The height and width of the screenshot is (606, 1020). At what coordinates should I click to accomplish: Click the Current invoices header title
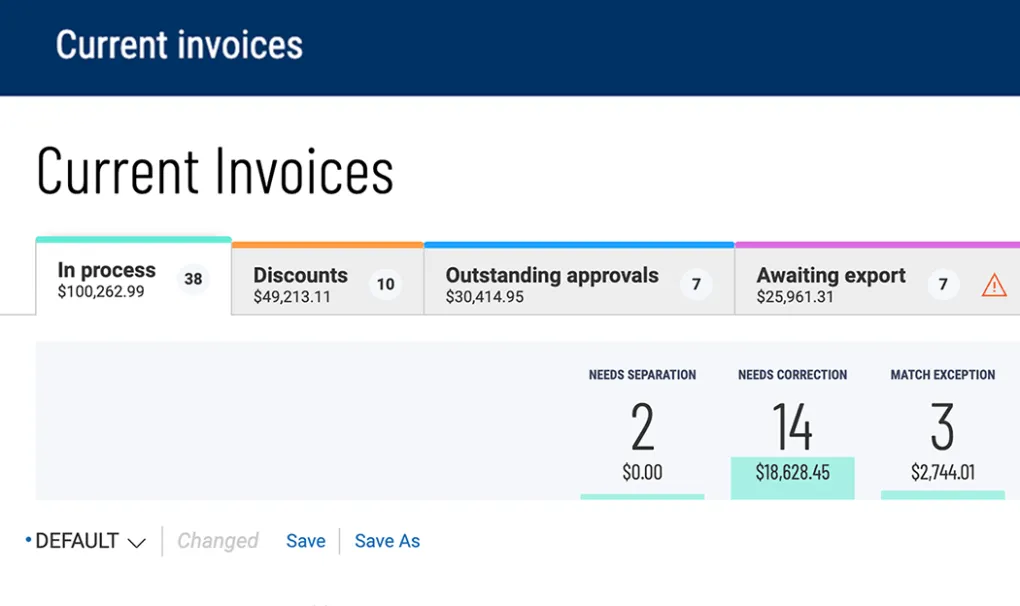(x=179, y=45)
